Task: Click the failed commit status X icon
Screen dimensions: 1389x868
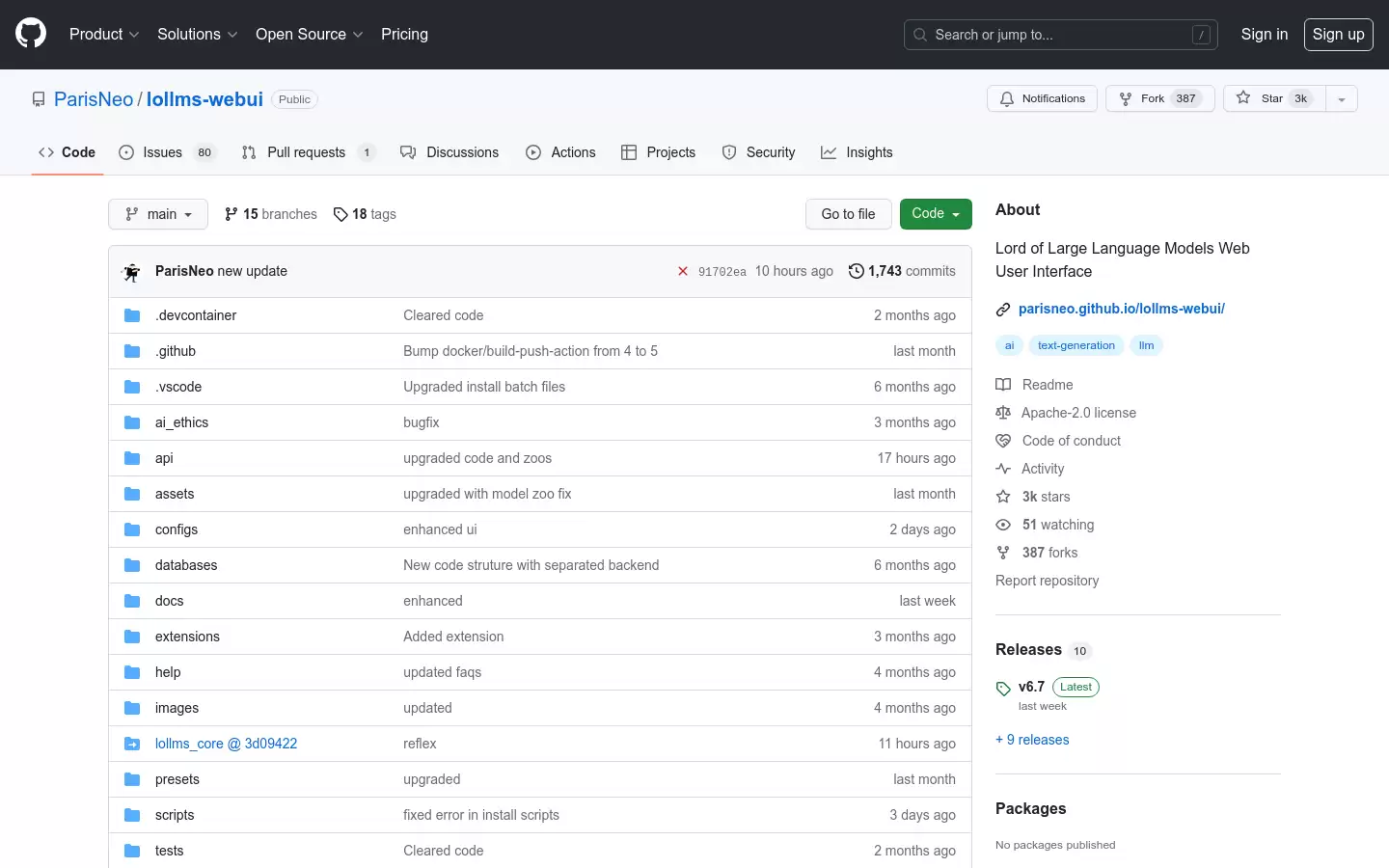Action: coord(683,271)
